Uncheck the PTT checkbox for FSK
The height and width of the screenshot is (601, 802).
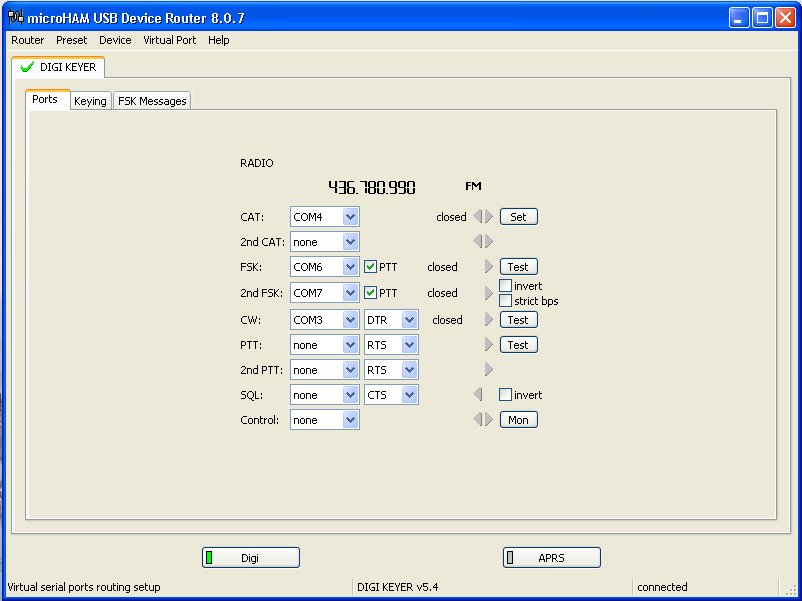pos(370,267)
